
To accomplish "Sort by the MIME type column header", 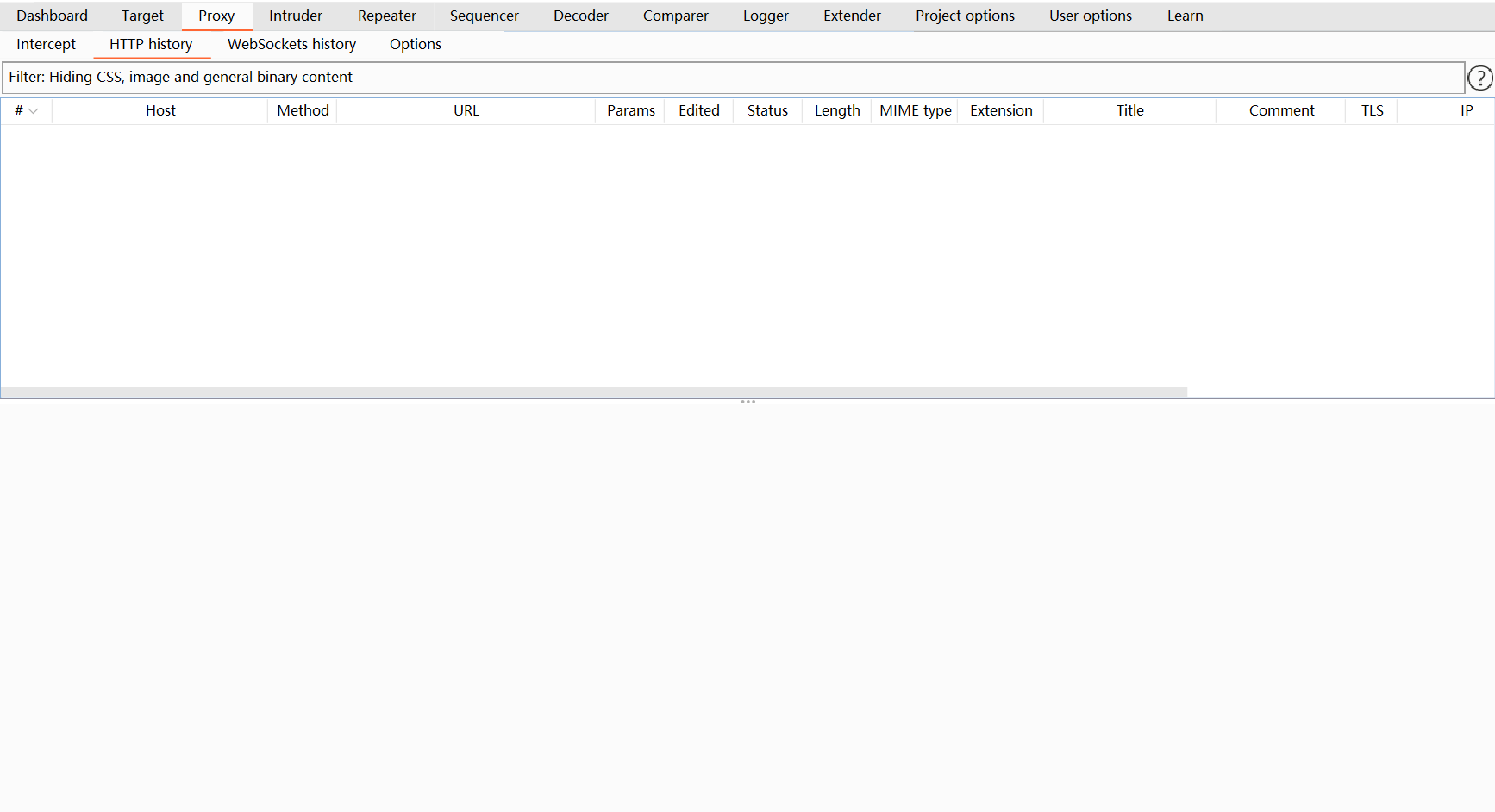I will [x=915, y=110].
